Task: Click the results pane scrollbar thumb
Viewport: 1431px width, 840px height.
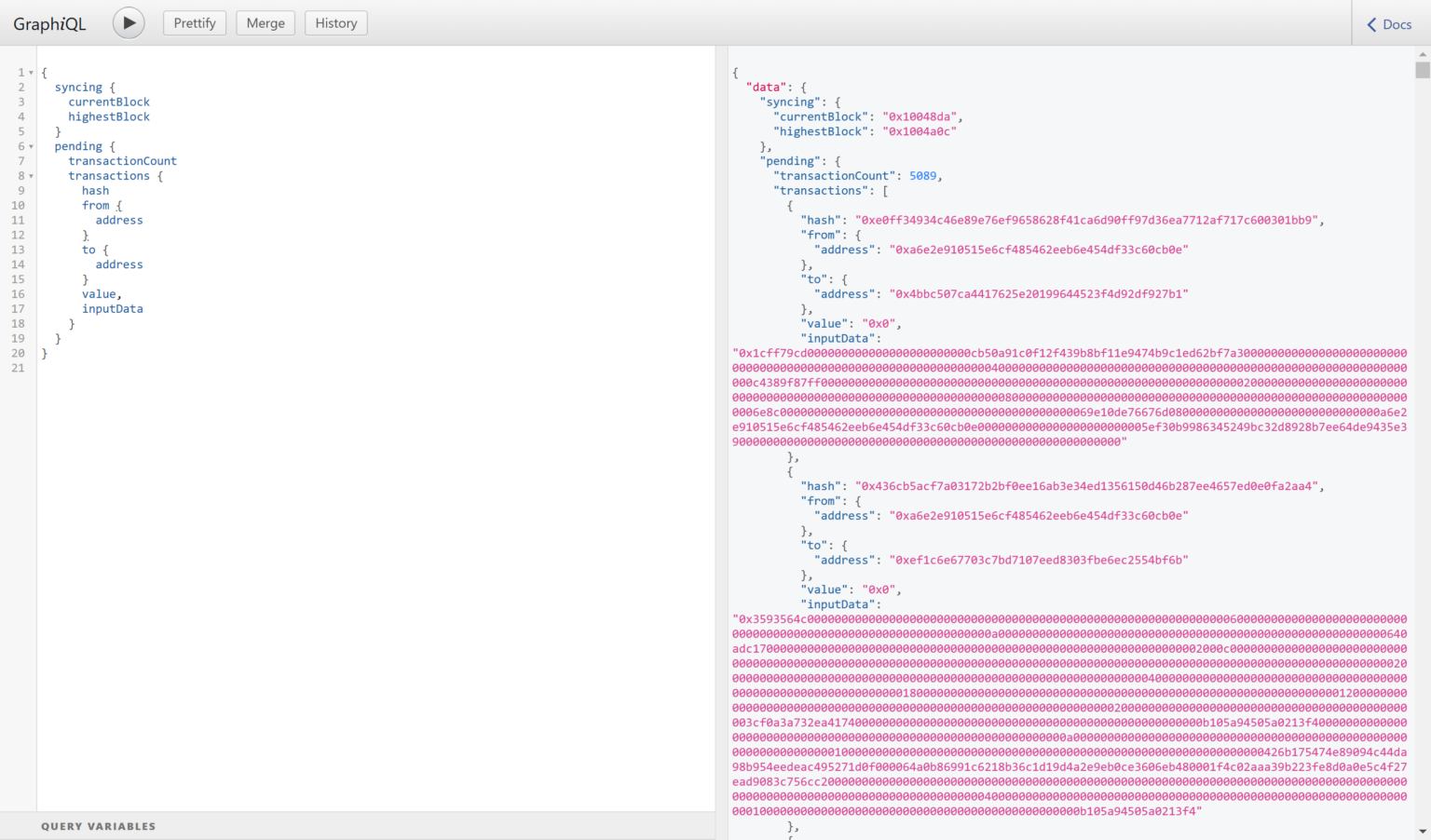Action: click(x=1422, y=70)
